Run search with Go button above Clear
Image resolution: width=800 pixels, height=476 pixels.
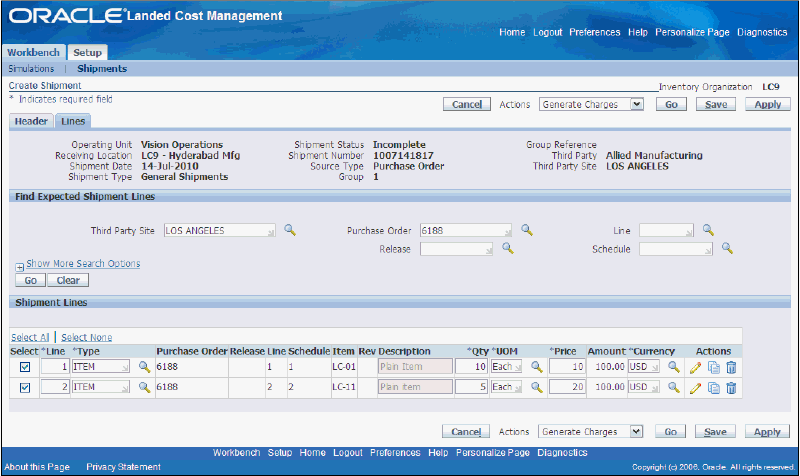coord(31,280)
